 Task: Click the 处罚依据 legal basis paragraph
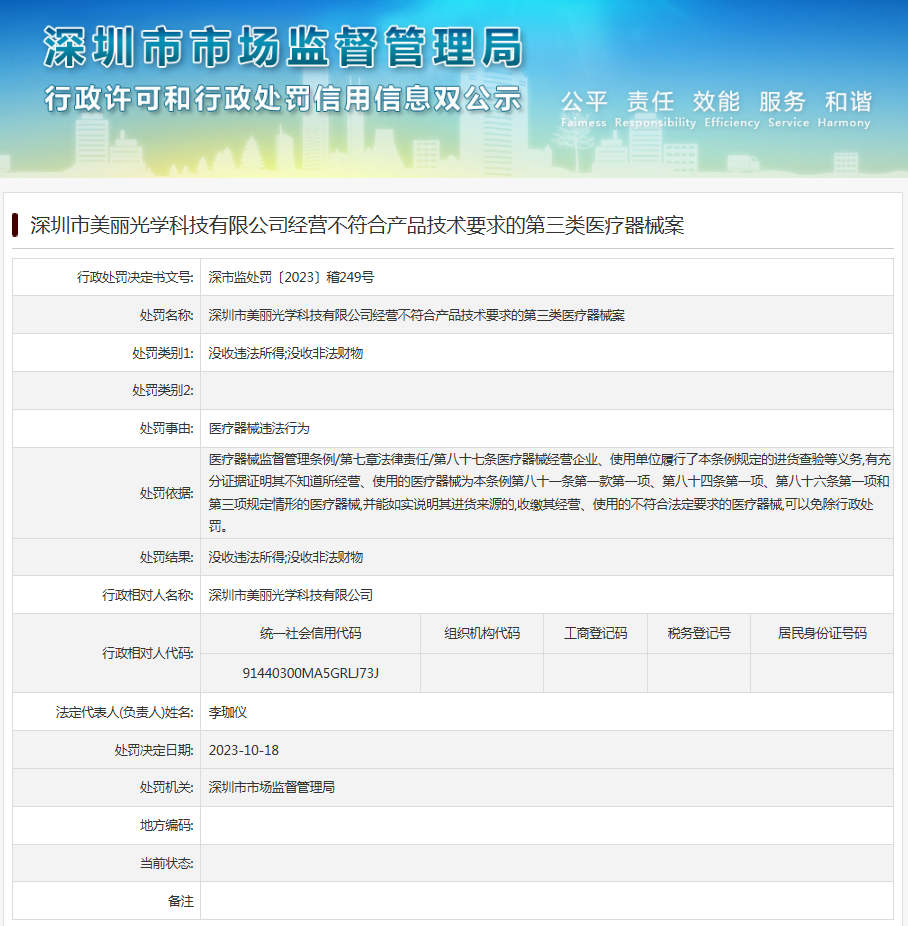pos(549,493)
